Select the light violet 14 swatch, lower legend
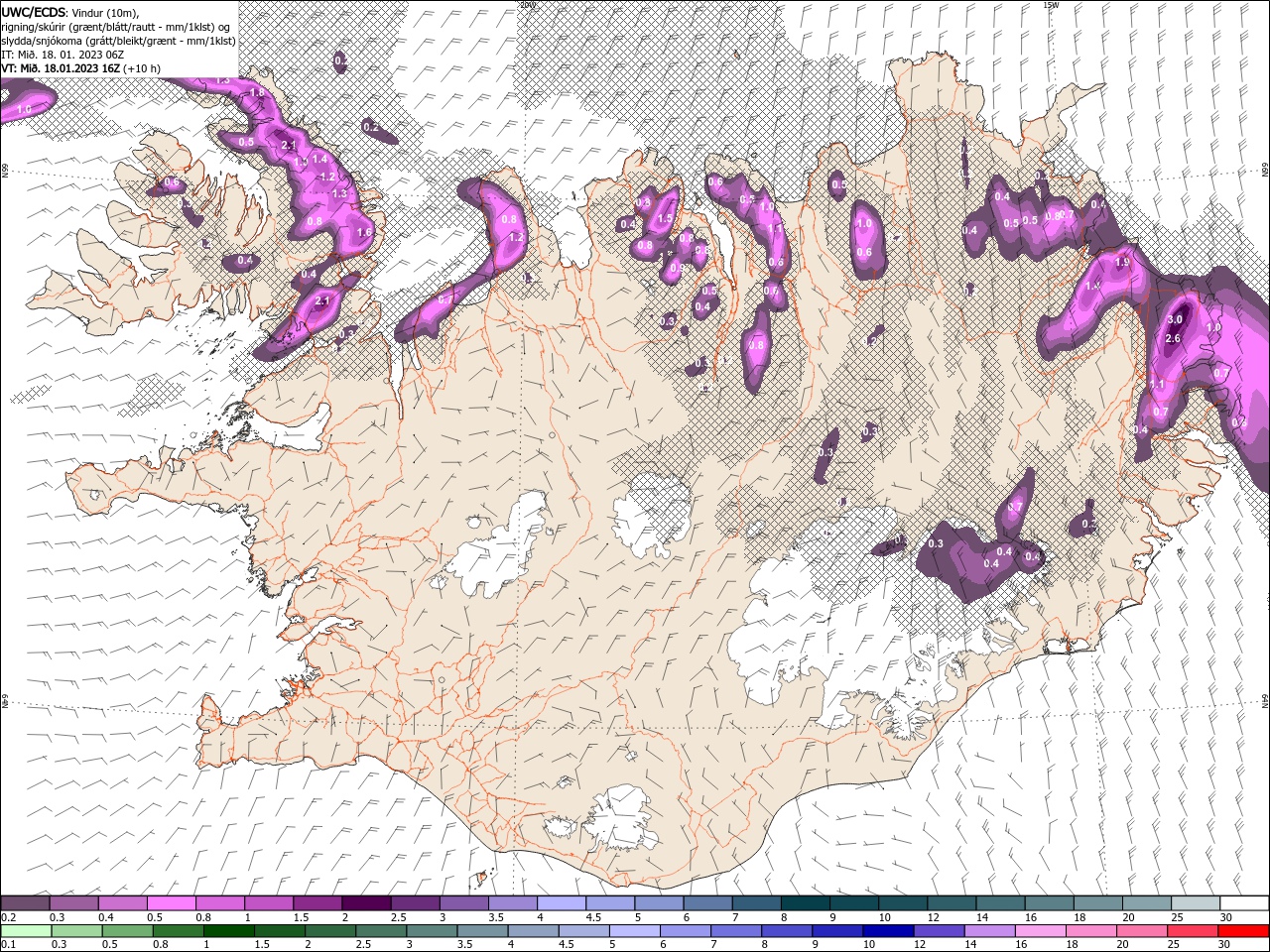This screenshot has height=952, width=1270. [x=989, y=931]
